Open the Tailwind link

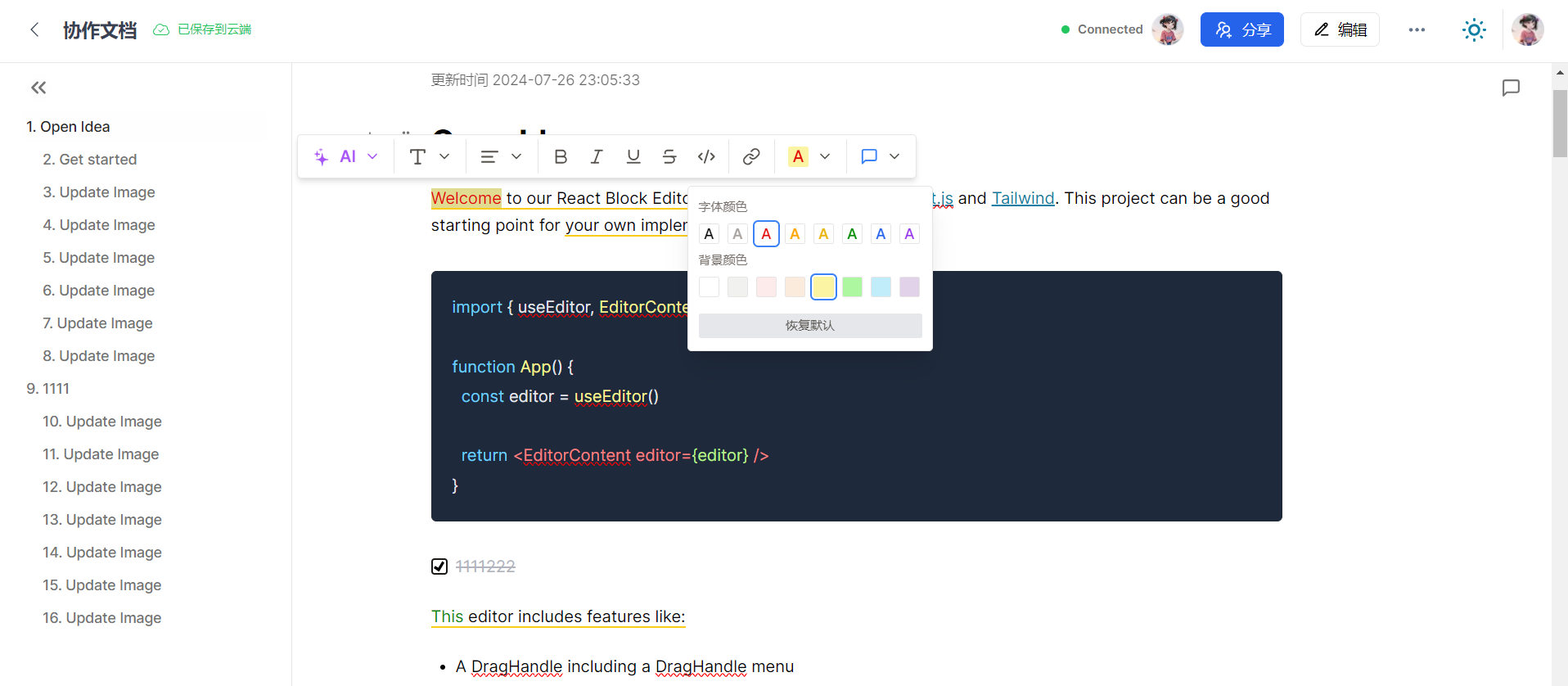pos(1023,198)
